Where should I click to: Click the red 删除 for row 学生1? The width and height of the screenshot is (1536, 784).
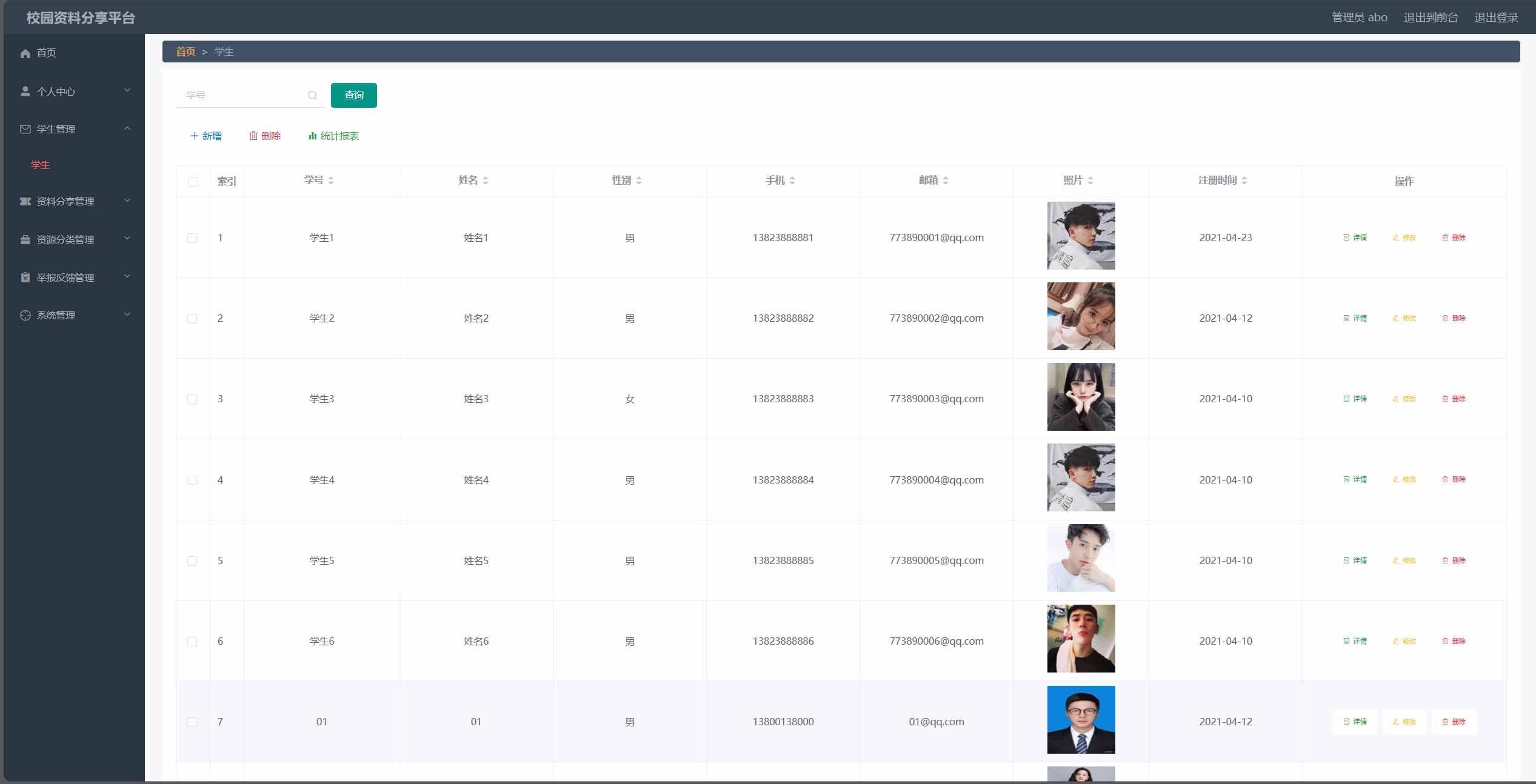tap(1453, 238)
